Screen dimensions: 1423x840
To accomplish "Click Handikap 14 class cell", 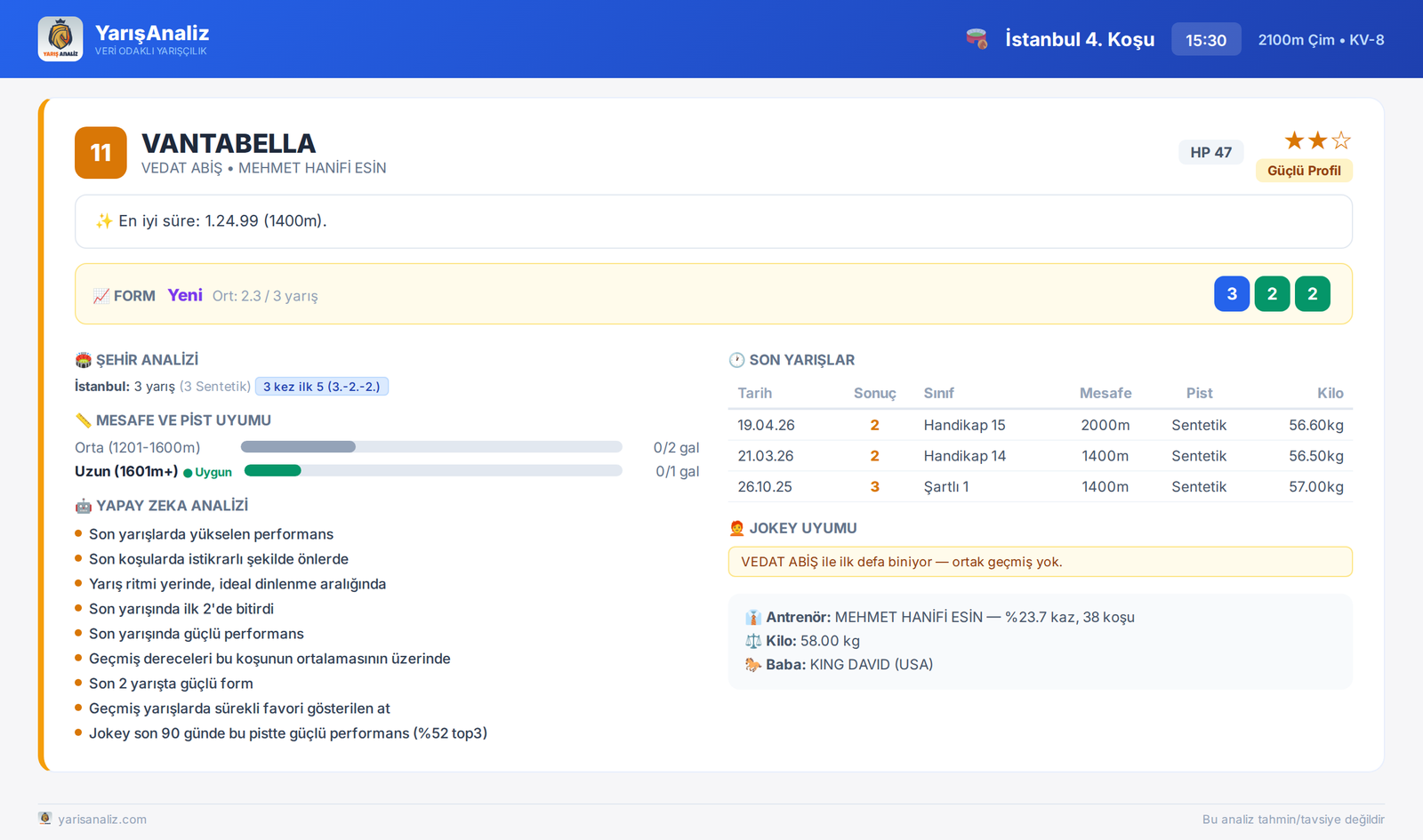I will pyautogui.click(x=964, y=456).
